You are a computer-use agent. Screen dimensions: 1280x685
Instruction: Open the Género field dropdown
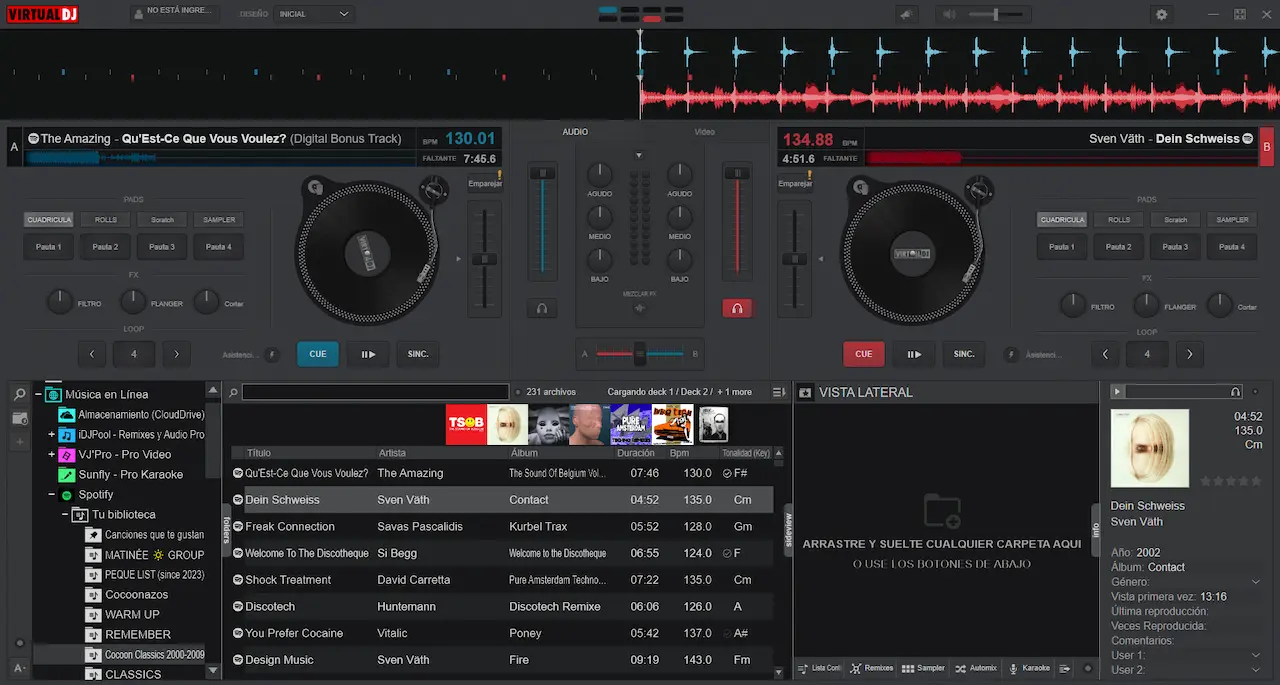tap(1256, 582)
